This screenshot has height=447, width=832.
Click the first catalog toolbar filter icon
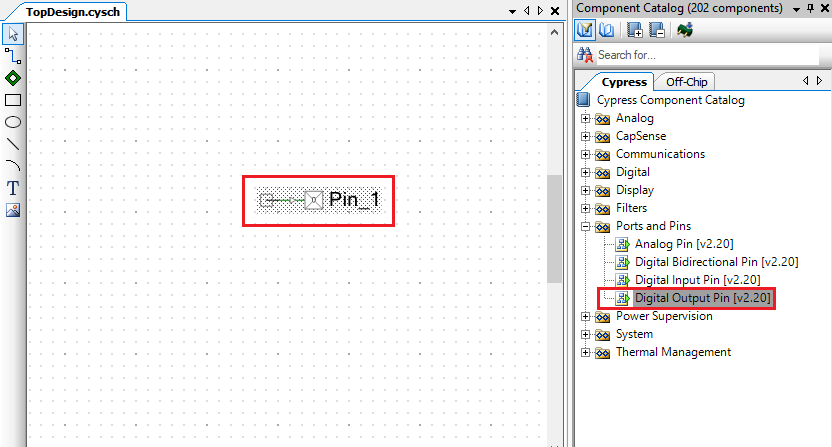point(585,30)
